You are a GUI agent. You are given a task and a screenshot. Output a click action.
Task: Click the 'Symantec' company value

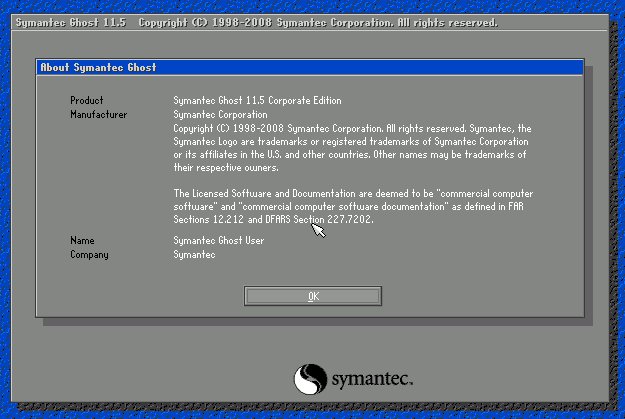pyautogui.click(x=194, y=255)
